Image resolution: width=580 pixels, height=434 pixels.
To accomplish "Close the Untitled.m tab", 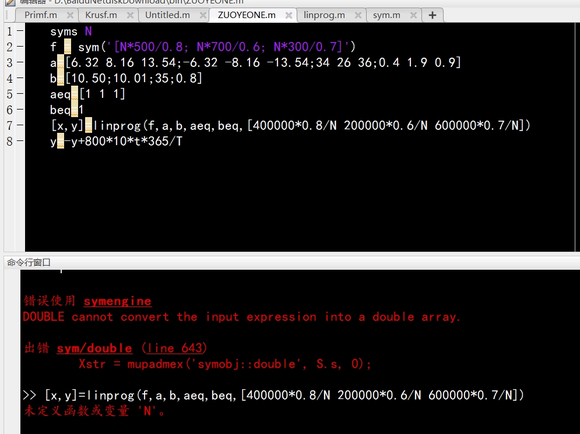I will tap(203, 15).
